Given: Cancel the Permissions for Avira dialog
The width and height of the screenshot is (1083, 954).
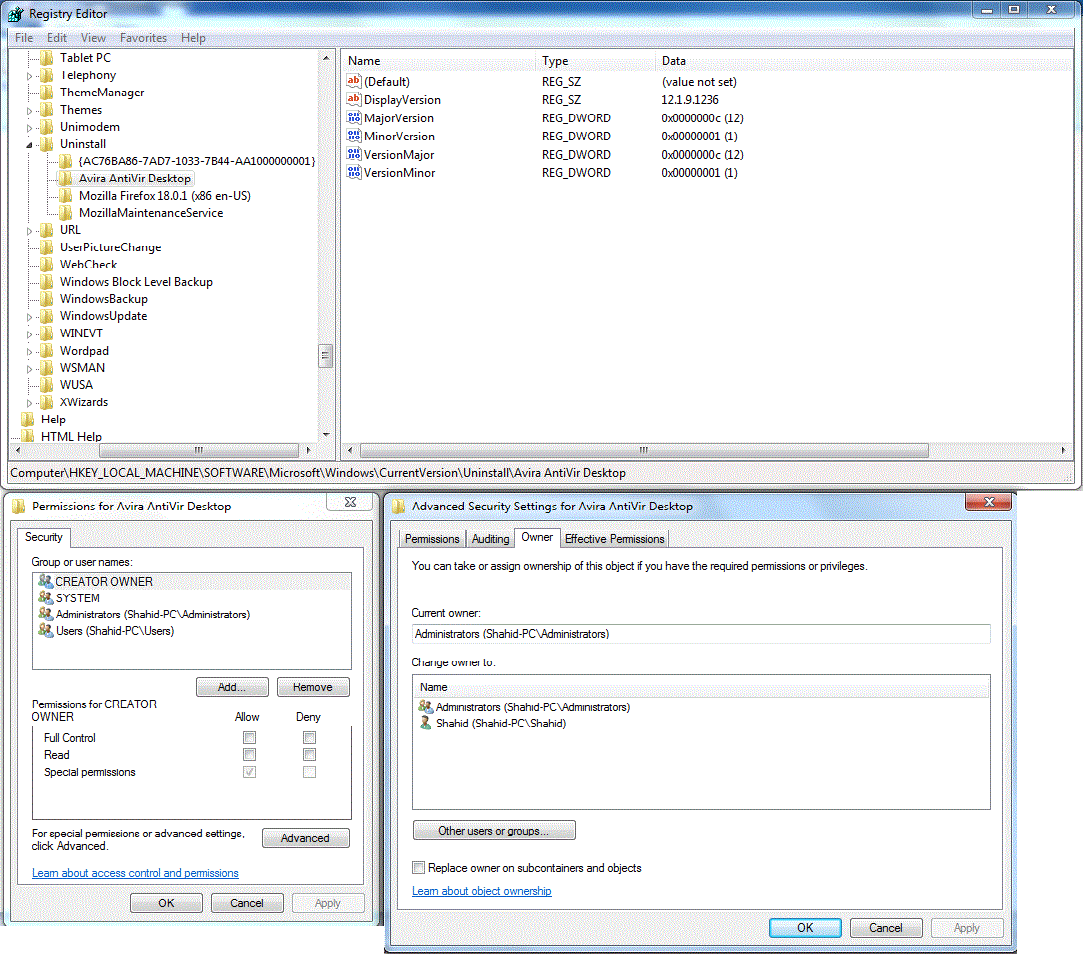Looking at the screenshot, I should point(247,903).
